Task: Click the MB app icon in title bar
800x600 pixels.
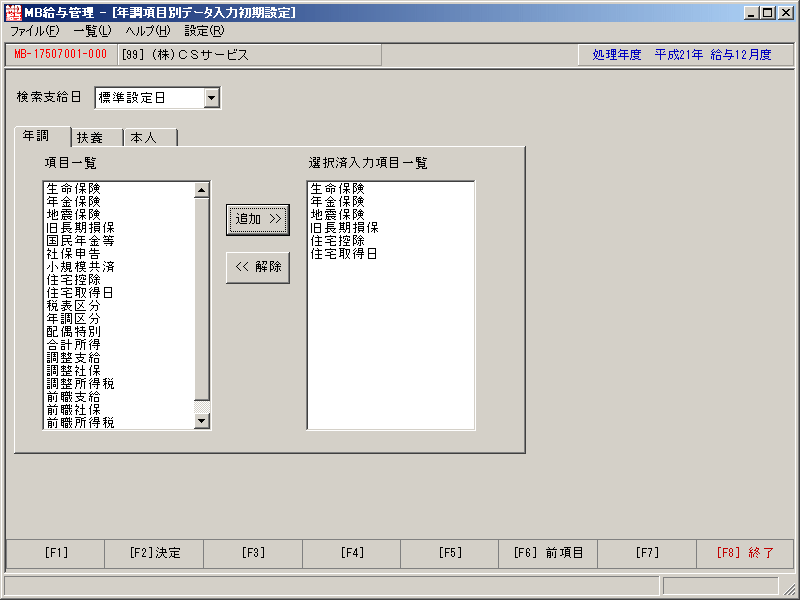Action: coord(13,12)
